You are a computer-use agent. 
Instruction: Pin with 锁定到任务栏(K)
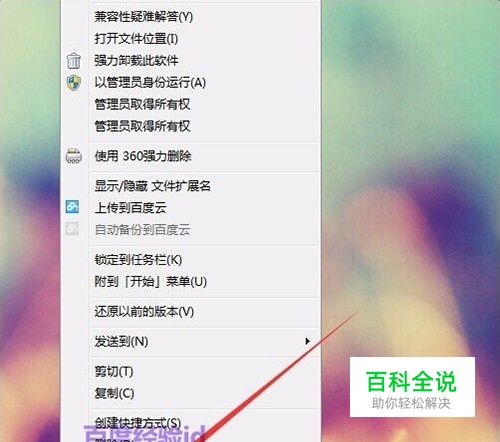point(138,260)
